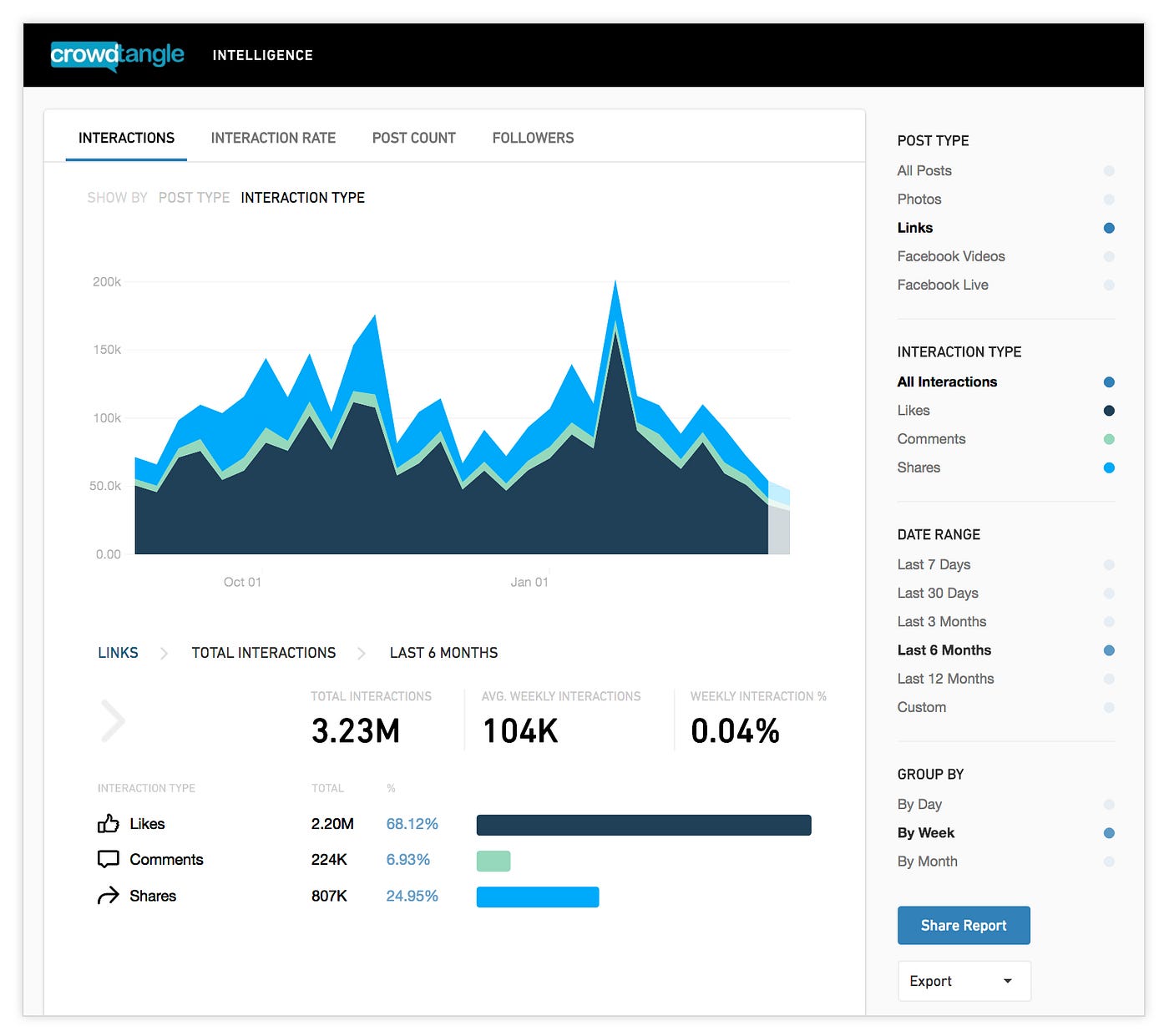The height and width of the screenshot is (1036, 1169).
Task: Click the Export dropdown arrow
Action: 1008,981
